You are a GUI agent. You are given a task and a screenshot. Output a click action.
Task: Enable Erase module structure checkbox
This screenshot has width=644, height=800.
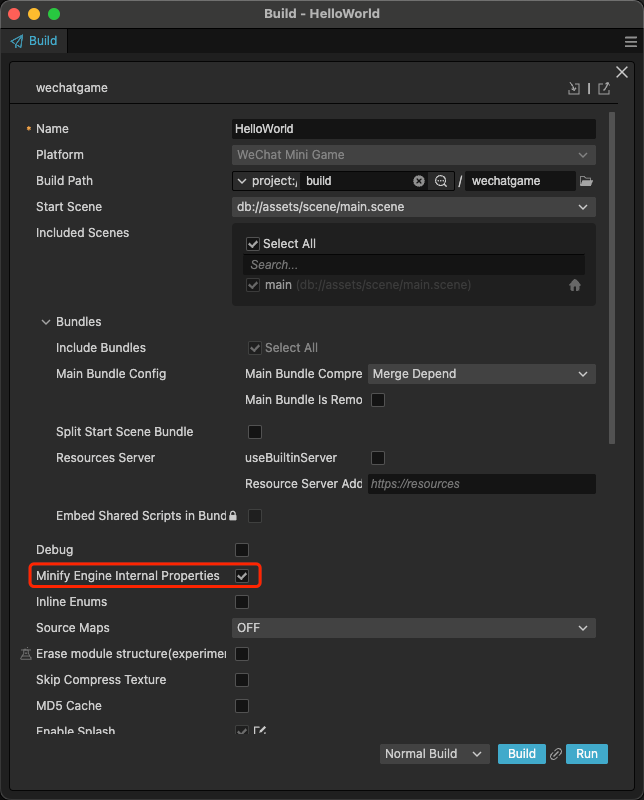tap(242, 654)
